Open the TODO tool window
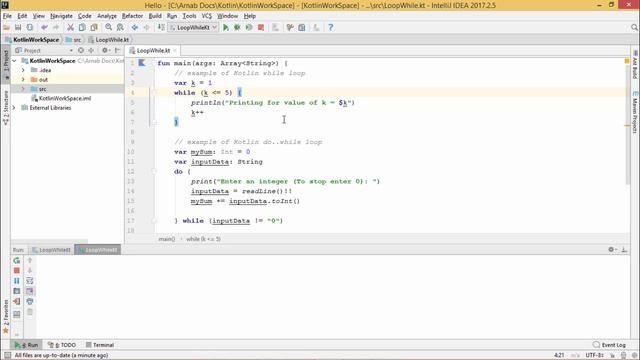The image size is (640, 360). click(x=62, y=345)
